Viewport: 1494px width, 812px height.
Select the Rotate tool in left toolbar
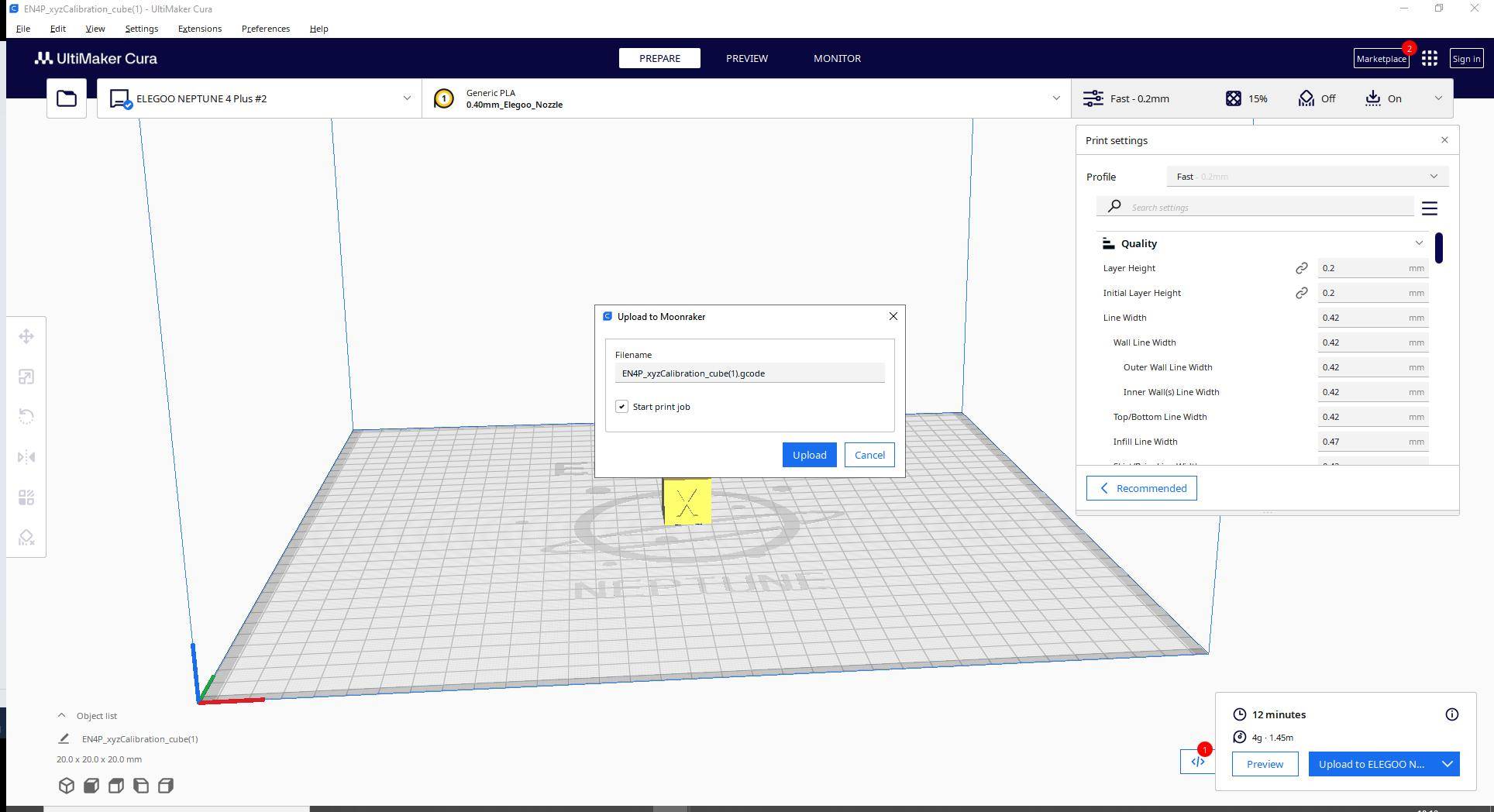(26, 417)
